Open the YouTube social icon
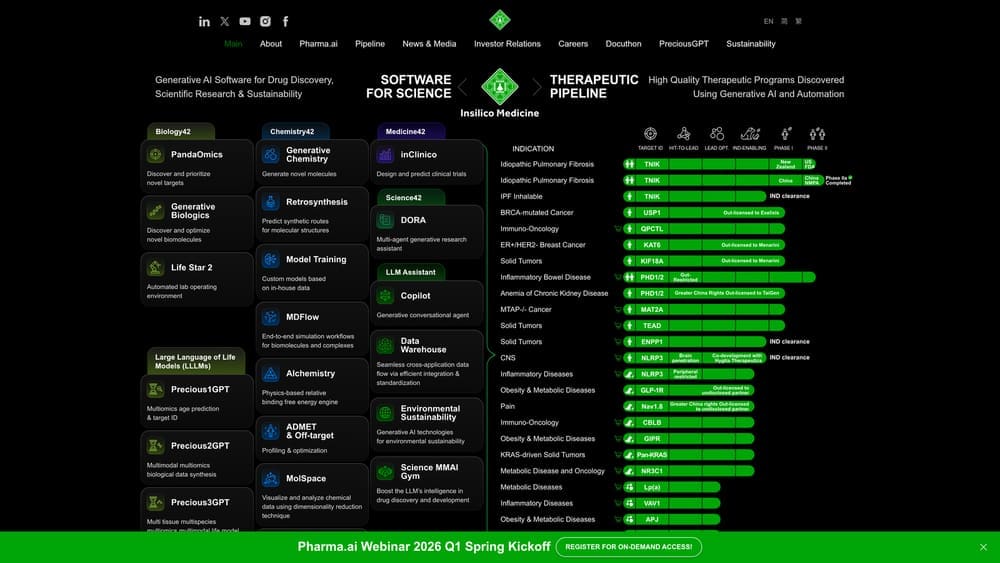 click(245, 21)
